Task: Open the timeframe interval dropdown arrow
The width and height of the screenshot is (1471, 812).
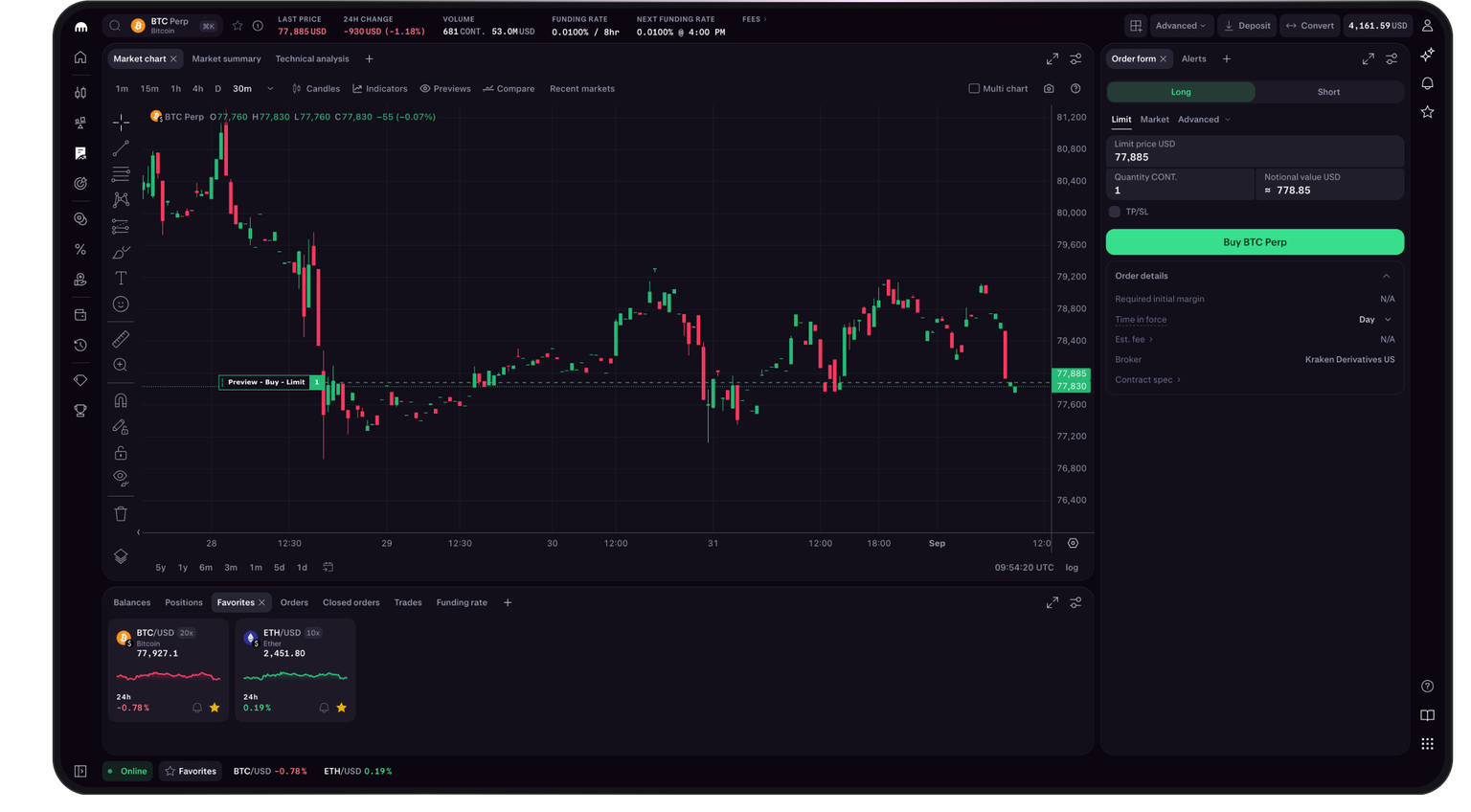Action: 270,89
